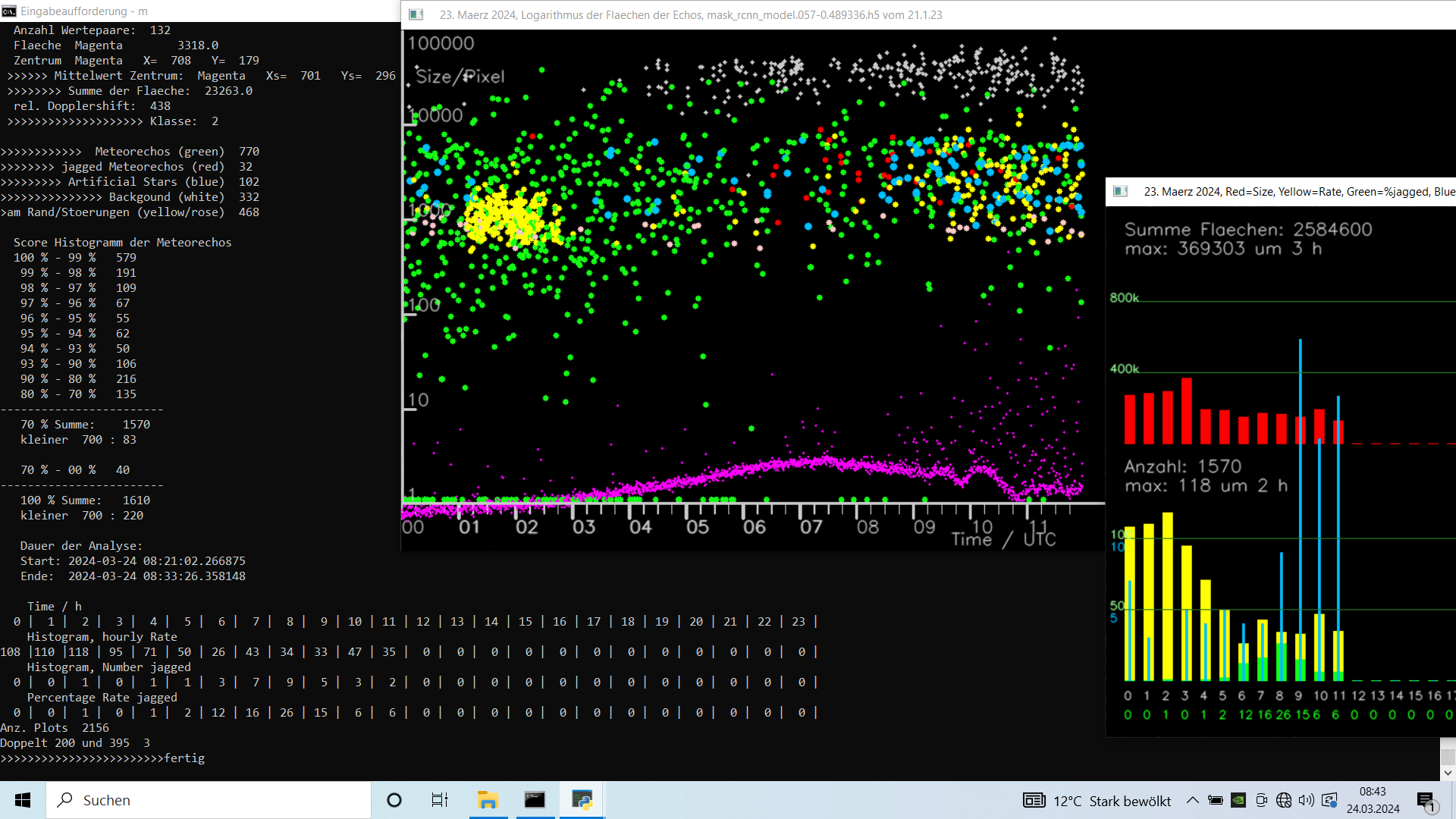Click the '70 % Summe: 1570' line
1456x819 pixels.
tap(85, 425)
